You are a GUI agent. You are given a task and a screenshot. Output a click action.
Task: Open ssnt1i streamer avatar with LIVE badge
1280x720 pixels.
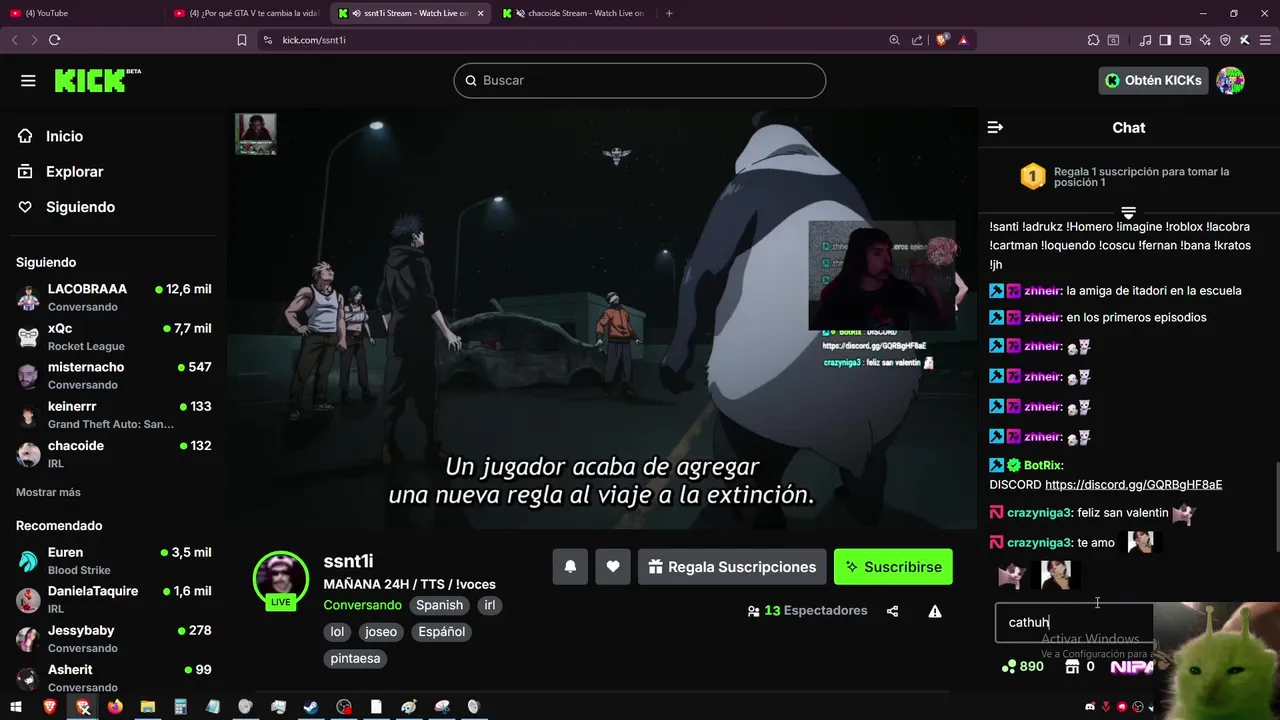tap(280, 579)
